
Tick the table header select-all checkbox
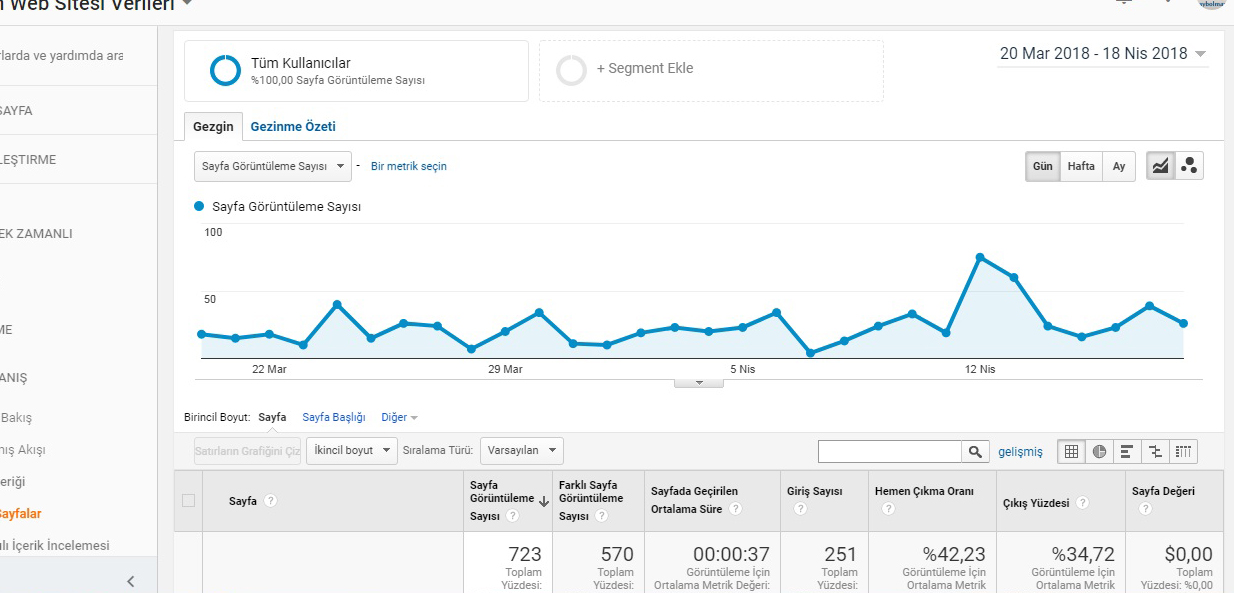point(188,500)
